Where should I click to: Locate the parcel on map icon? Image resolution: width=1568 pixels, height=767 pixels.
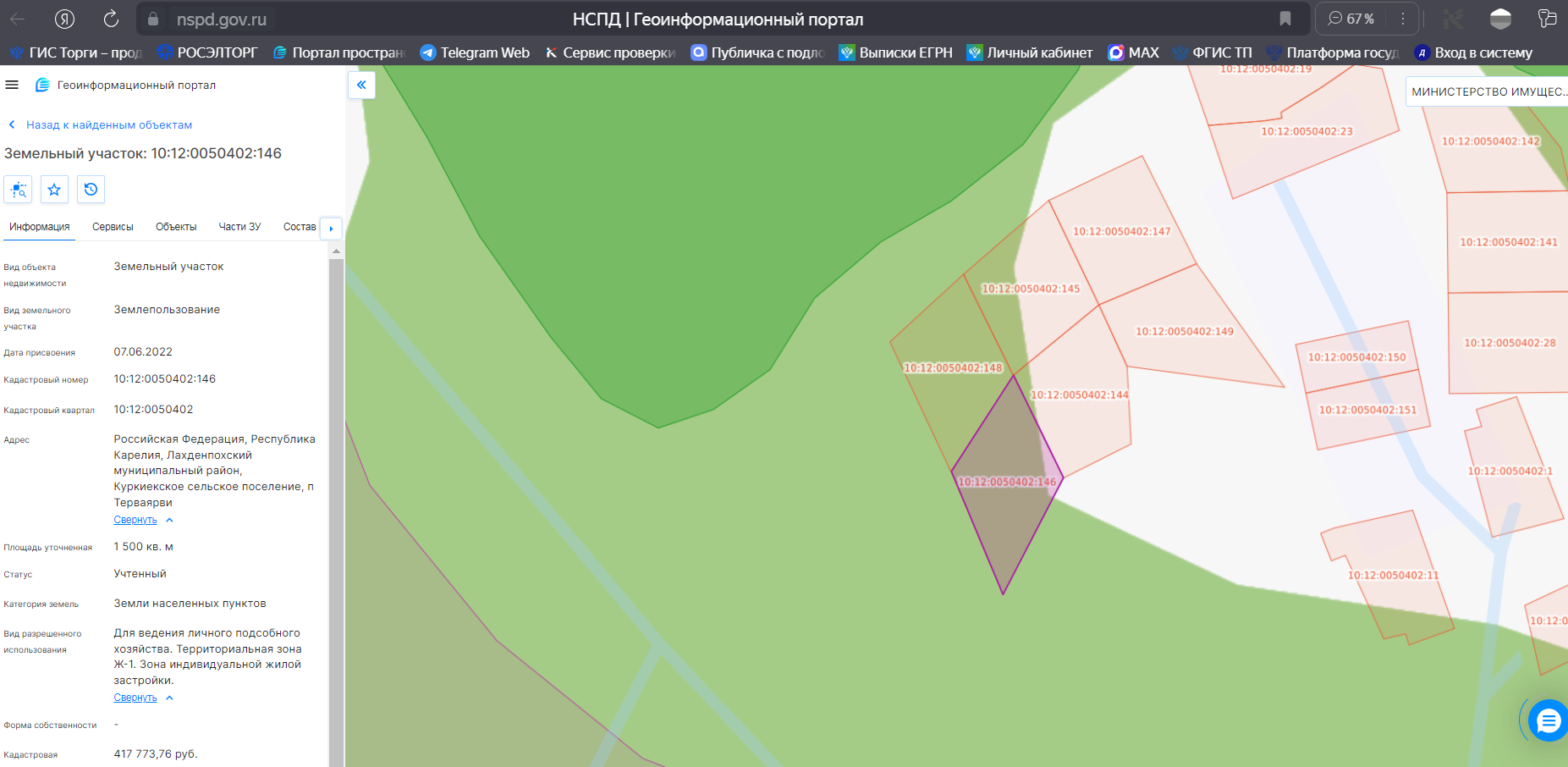tap(18, 190)
